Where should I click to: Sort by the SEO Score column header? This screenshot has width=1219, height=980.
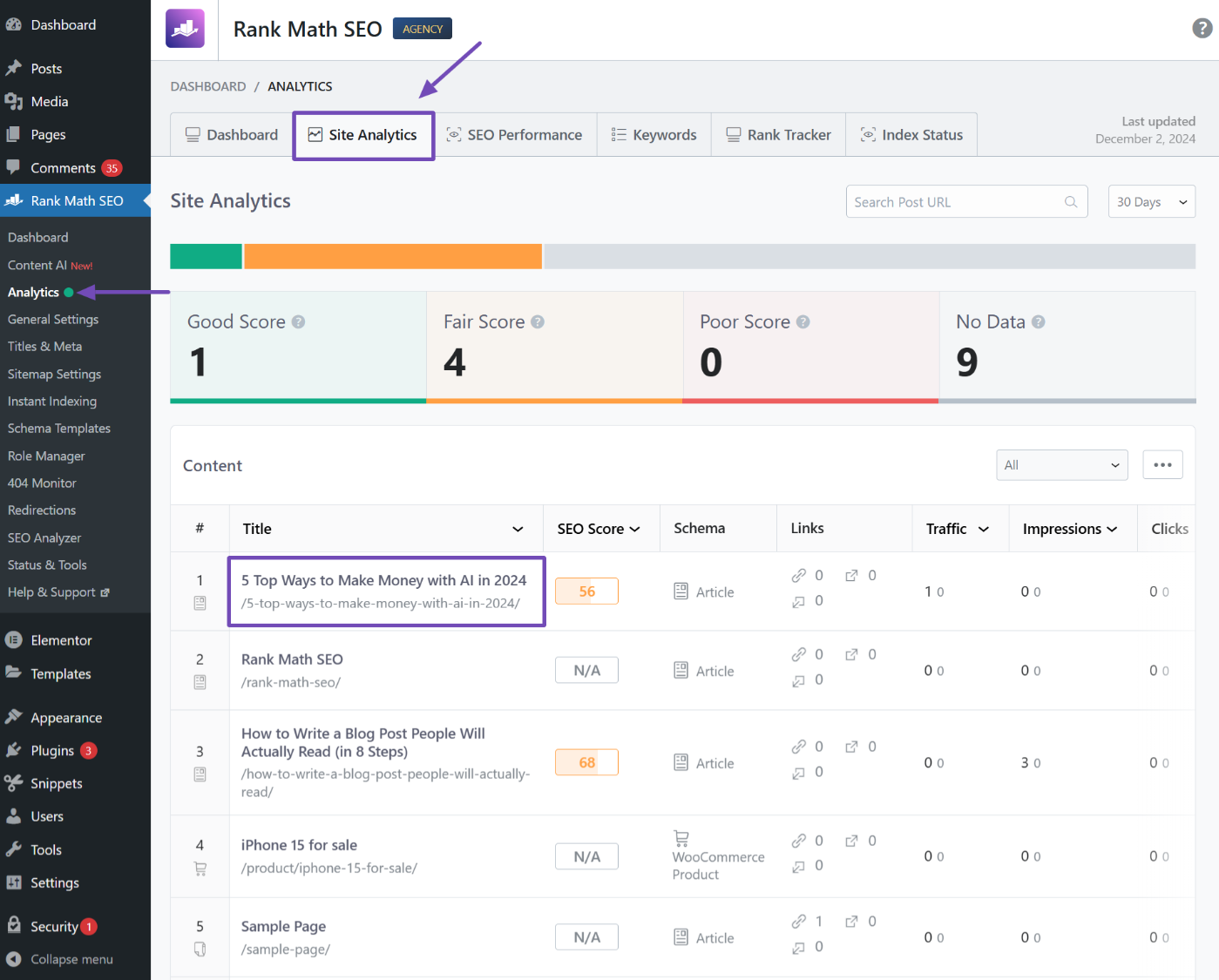[x=599, y=529]
